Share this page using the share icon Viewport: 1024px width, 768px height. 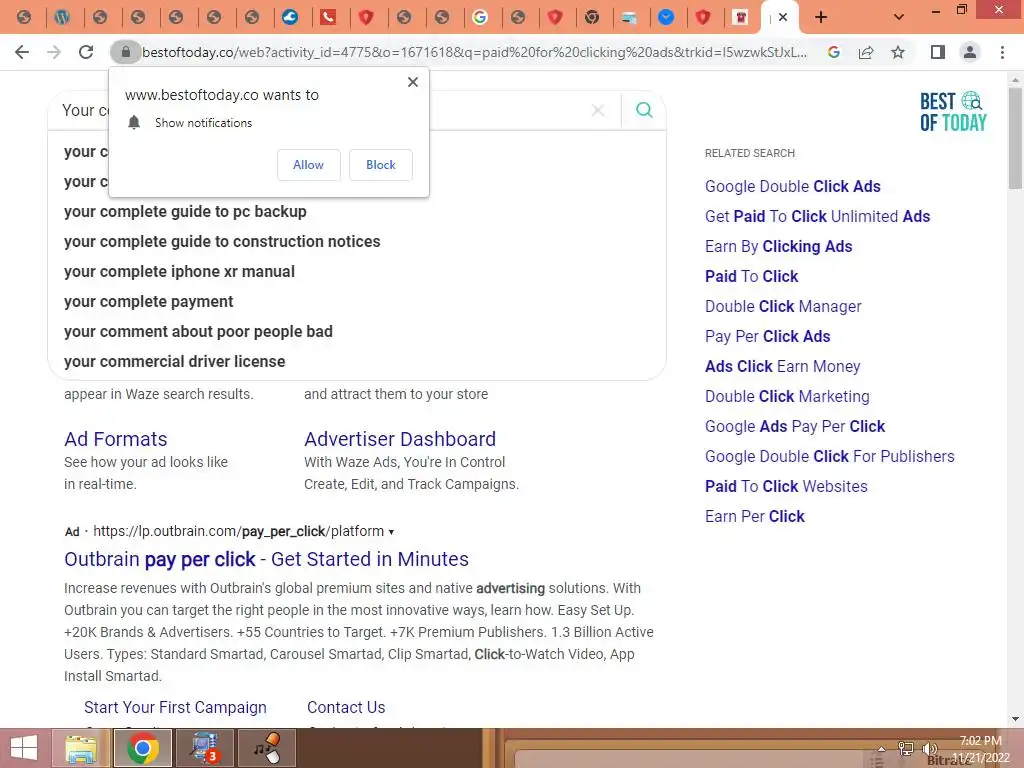pos(866,52)
